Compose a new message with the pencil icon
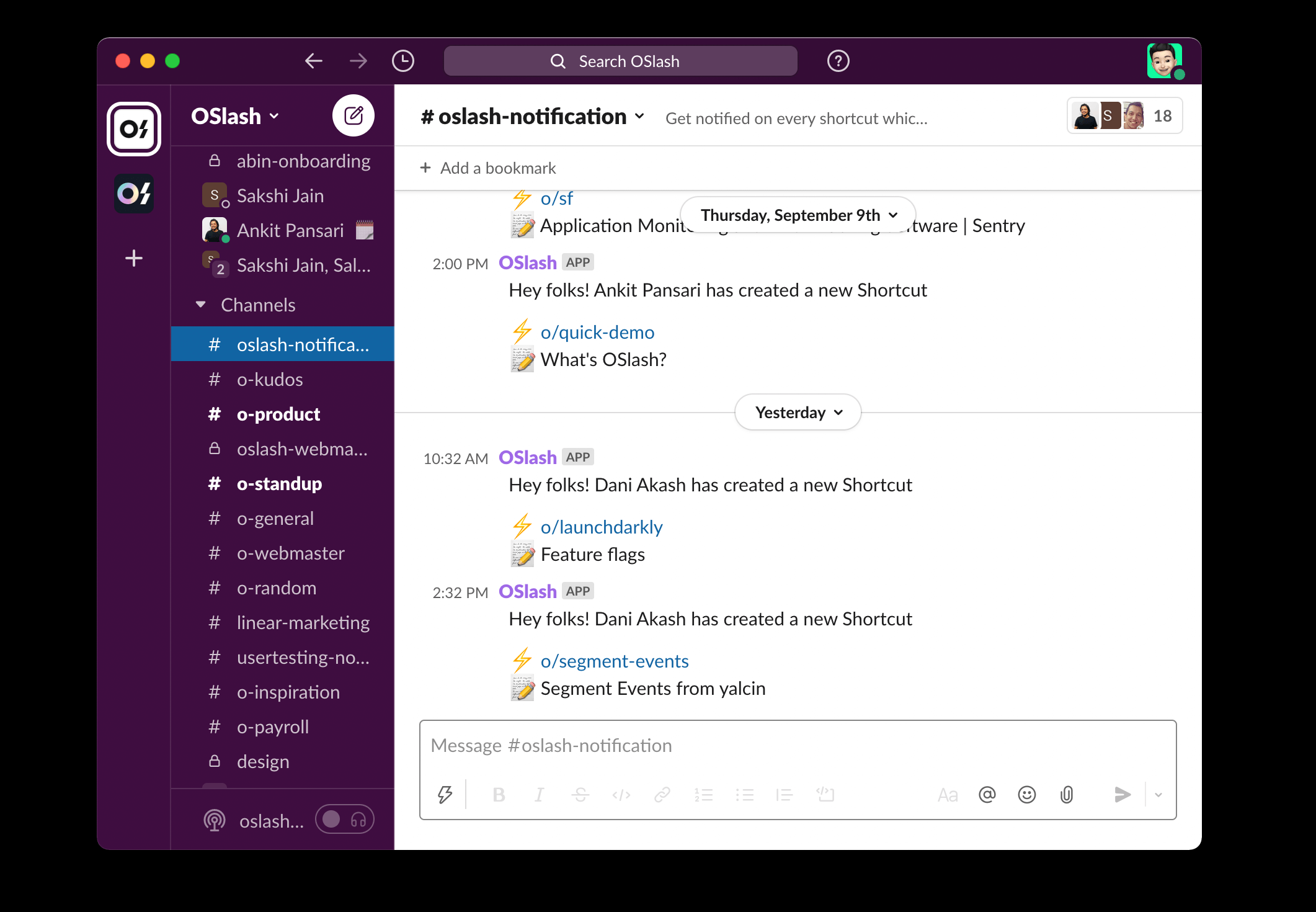The image size is (1316, 912). pyautogui.click(x=353, y=115)
